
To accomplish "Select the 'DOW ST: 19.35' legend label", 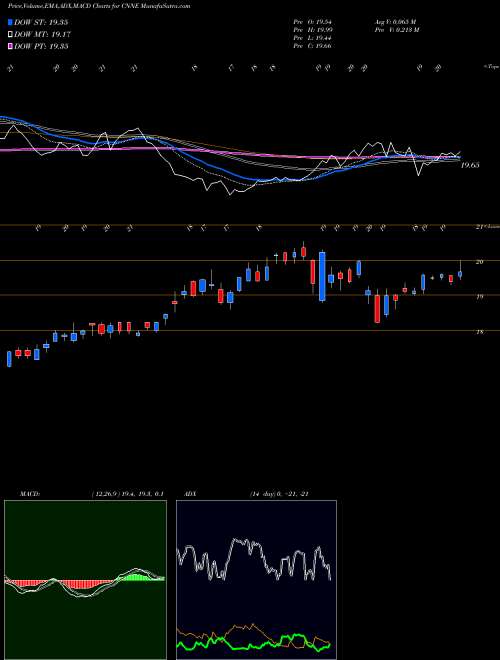I will [41, 22].
